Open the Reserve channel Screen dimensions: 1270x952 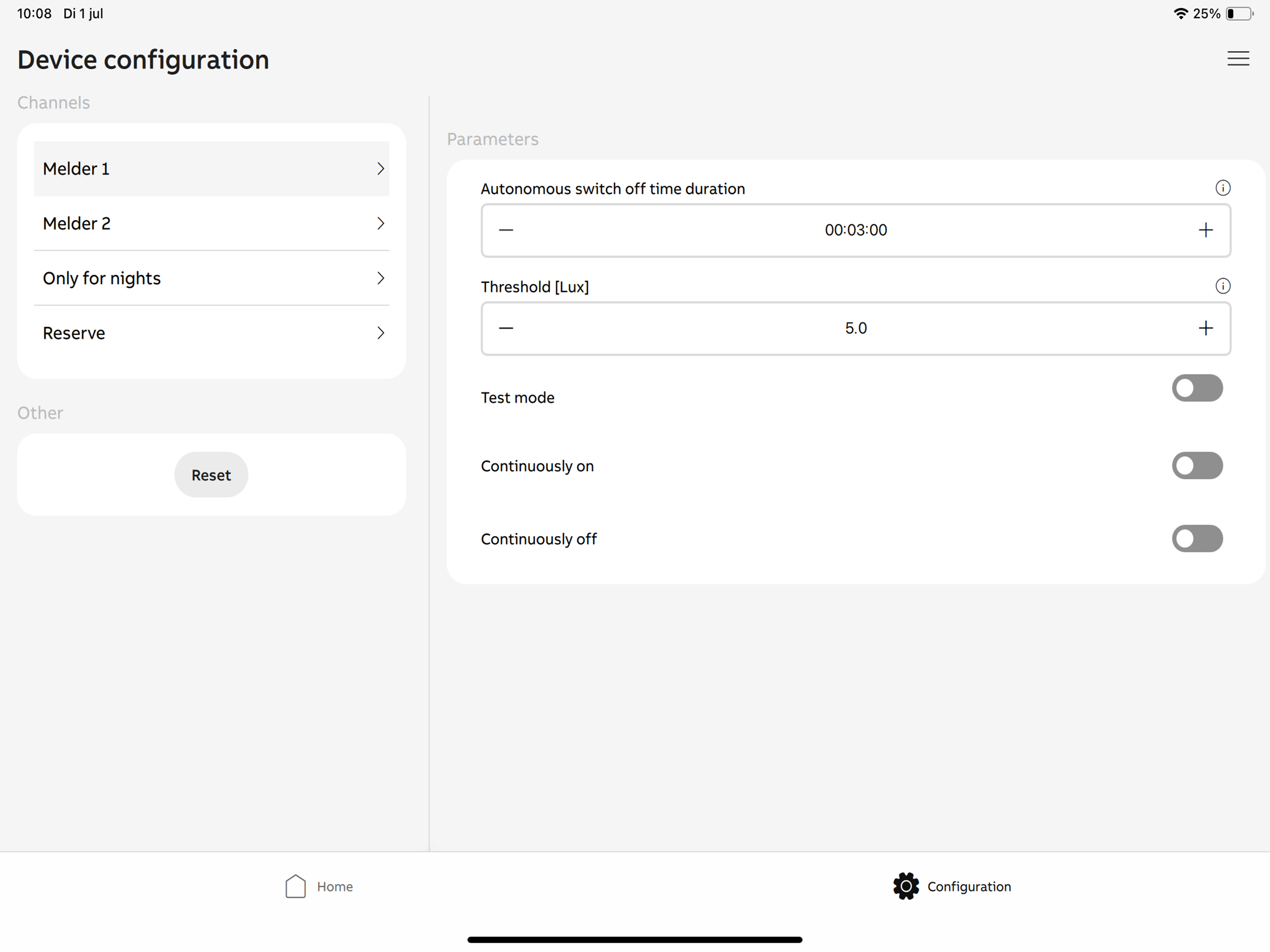click(212, 333)
